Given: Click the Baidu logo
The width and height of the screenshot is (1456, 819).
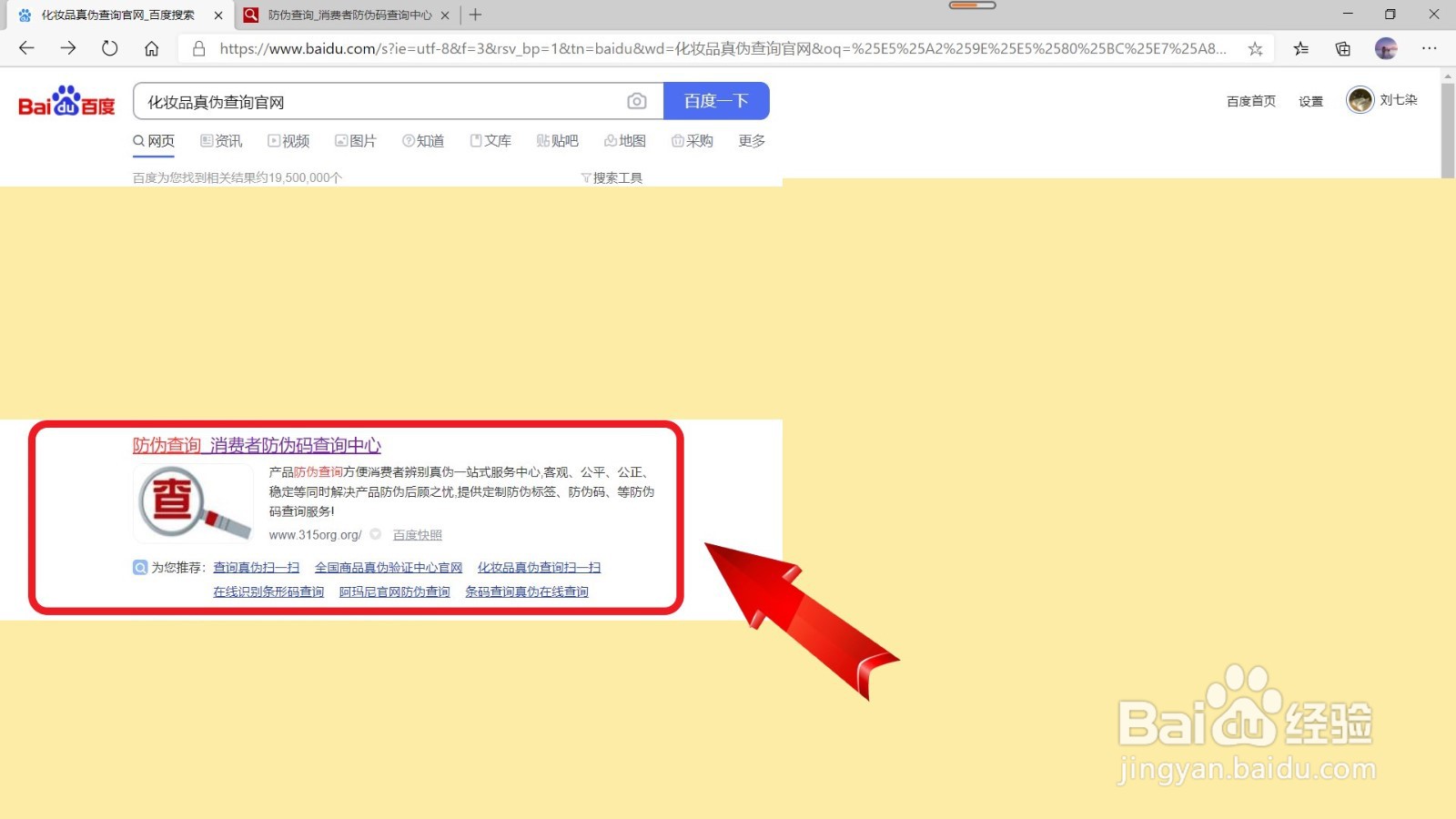Looking at the screenshot, I should pyautogui.click(x=66, y=101).
